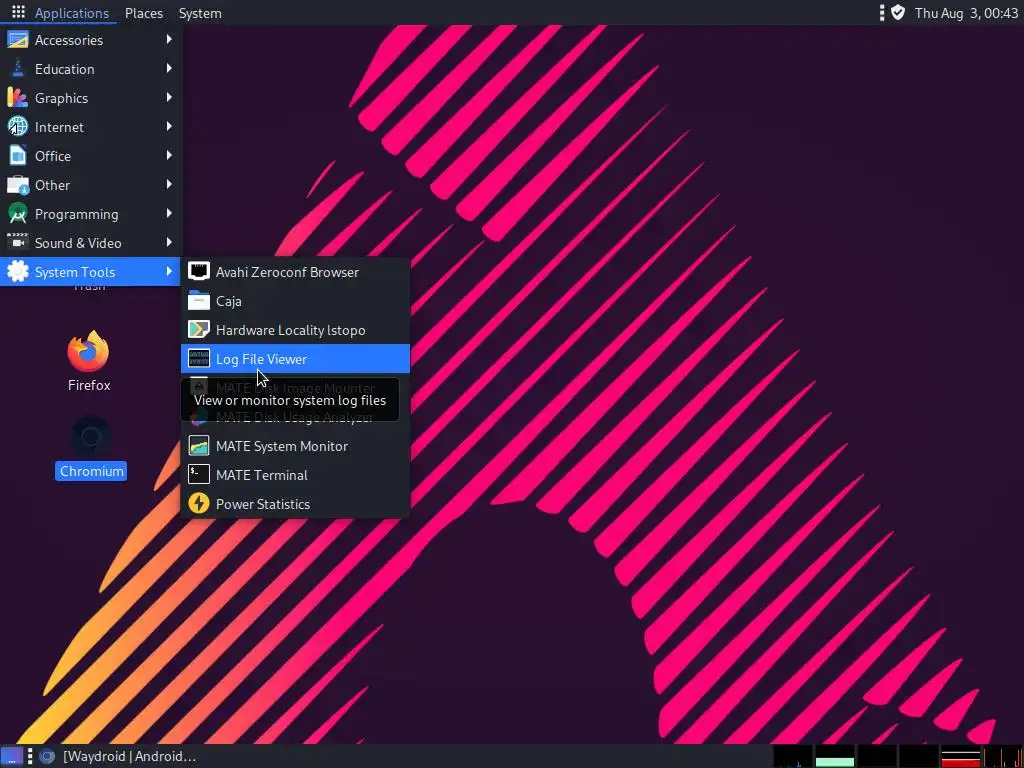Open the Programming submenu
This screenshot has width=1024, height=768.
click(x=91, y=214)
